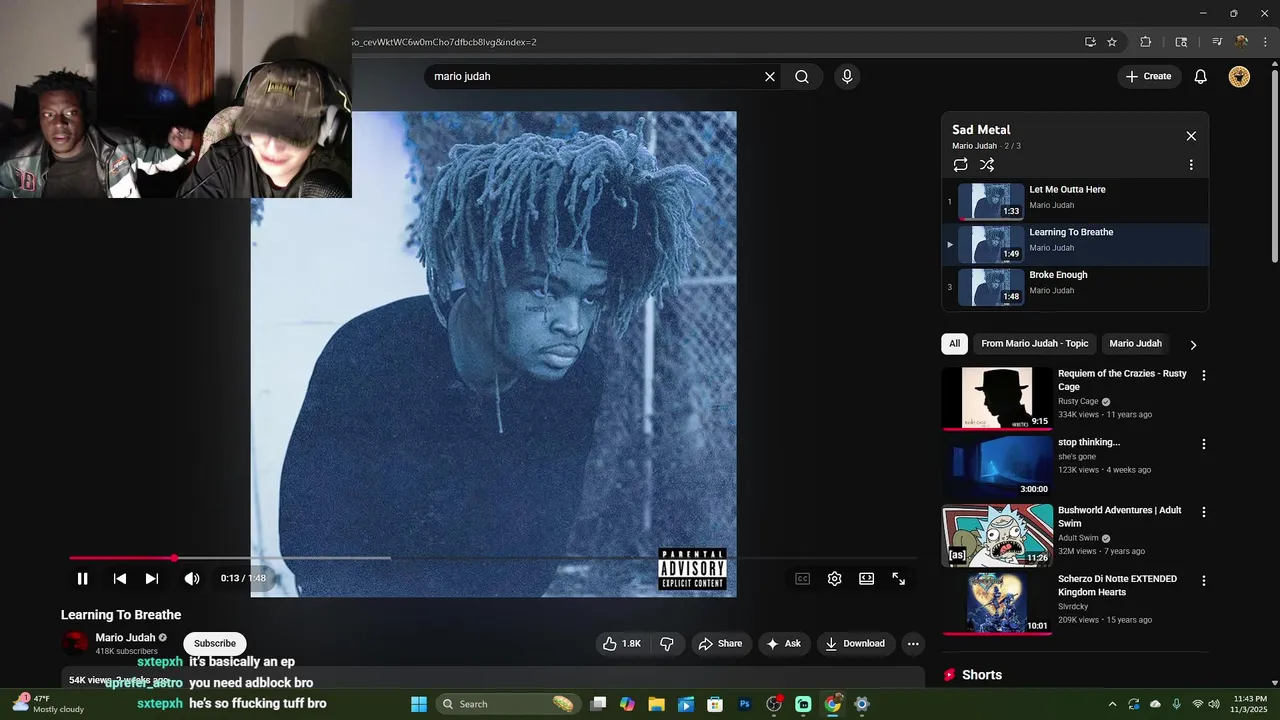The width and height of the screenshot is (1280, 720).
Task: Enter fullscreen mode
Action: (x=898, y=578)
